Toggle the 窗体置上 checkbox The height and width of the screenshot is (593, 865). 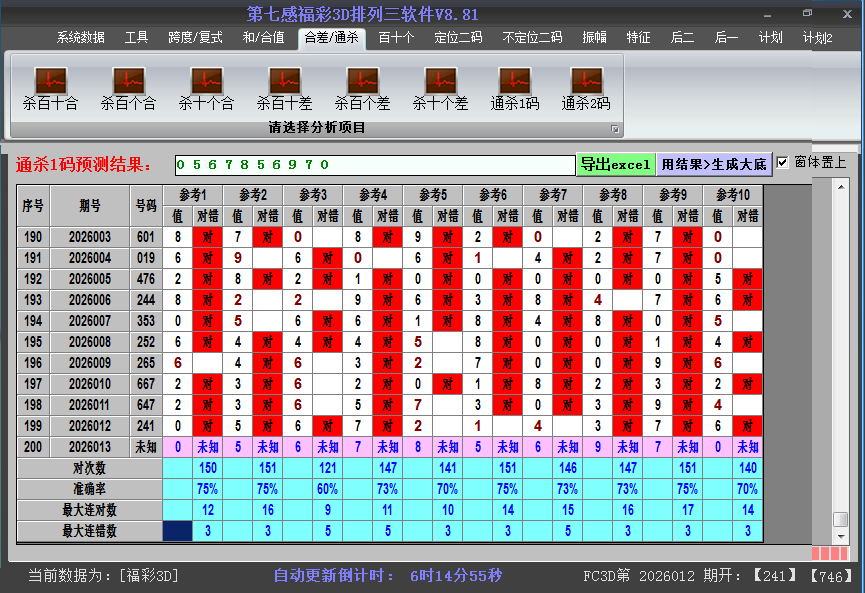pyautogui.click(x=783, y=163)
